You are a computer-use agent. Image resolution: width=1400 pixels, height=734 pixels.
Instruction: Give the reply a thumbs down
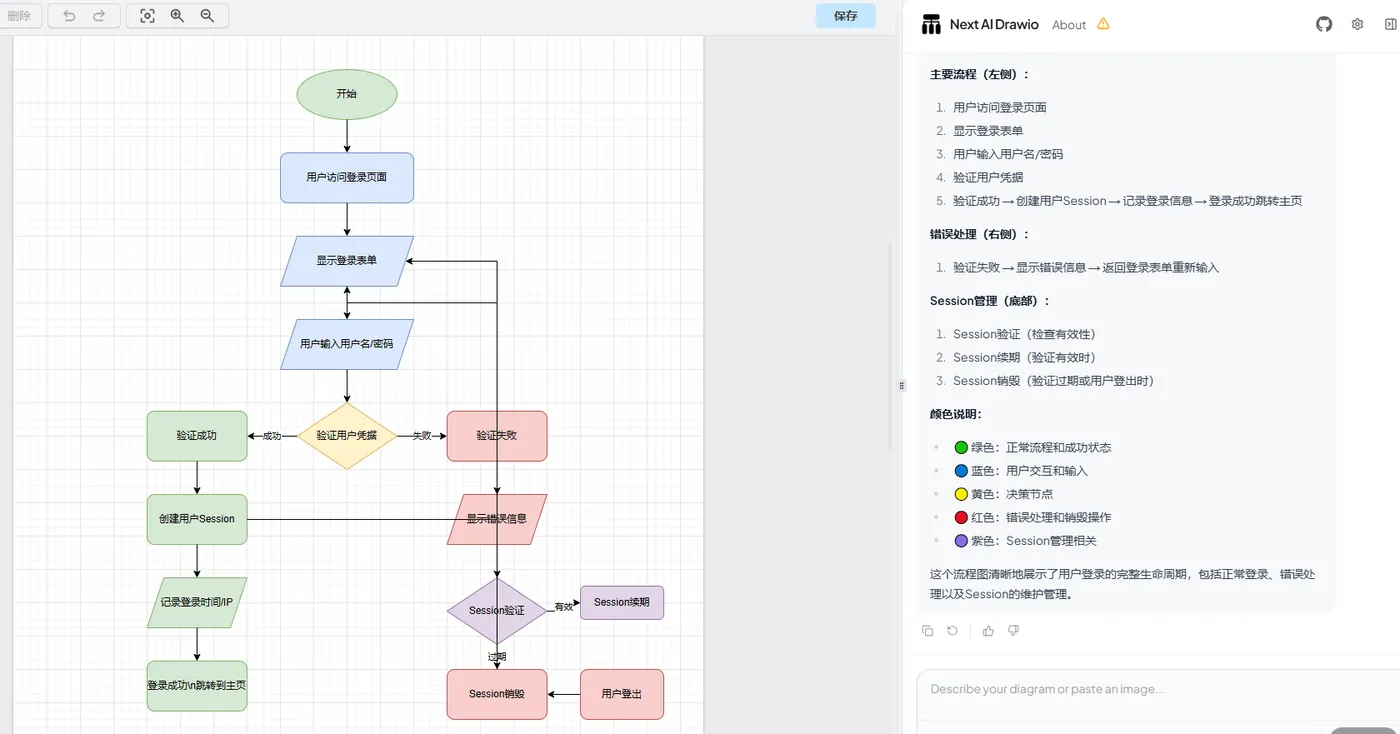pyautogui.click(x=1013, y=631)
